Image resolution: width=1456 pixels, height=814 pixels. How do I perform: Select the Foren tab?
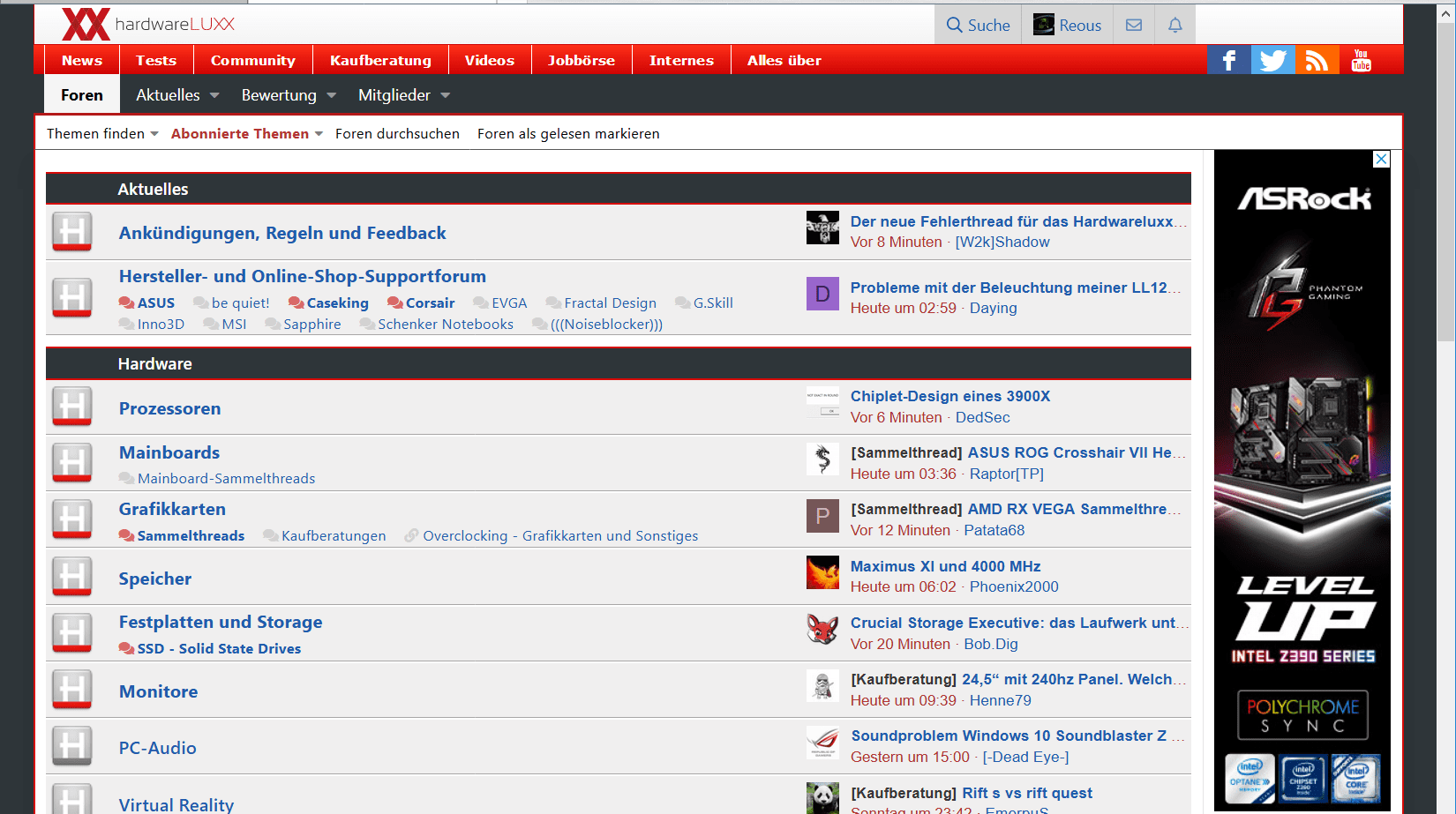(82, 95)
